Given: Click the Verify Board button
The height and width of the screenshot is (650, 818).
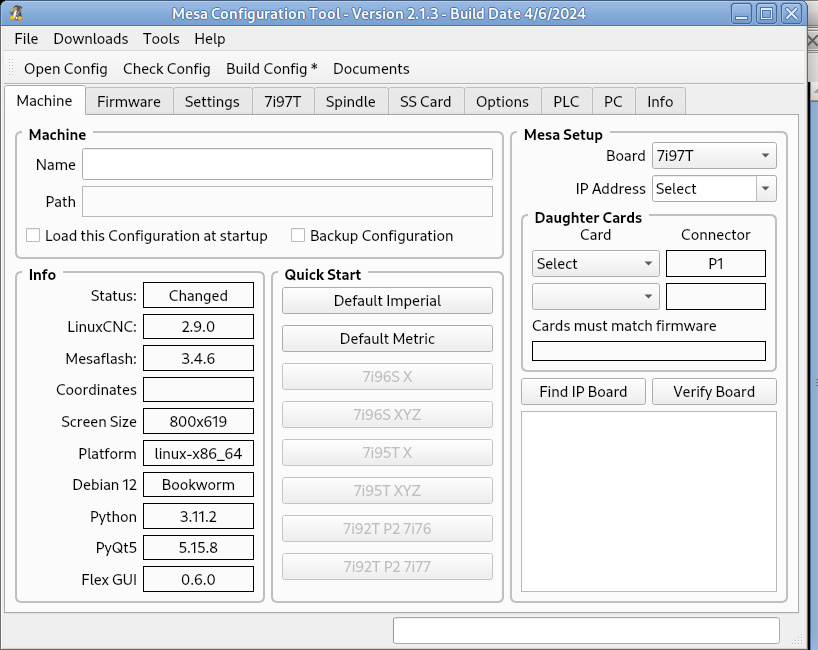Looking at the screenshot, I should click(x=714, y=392).
